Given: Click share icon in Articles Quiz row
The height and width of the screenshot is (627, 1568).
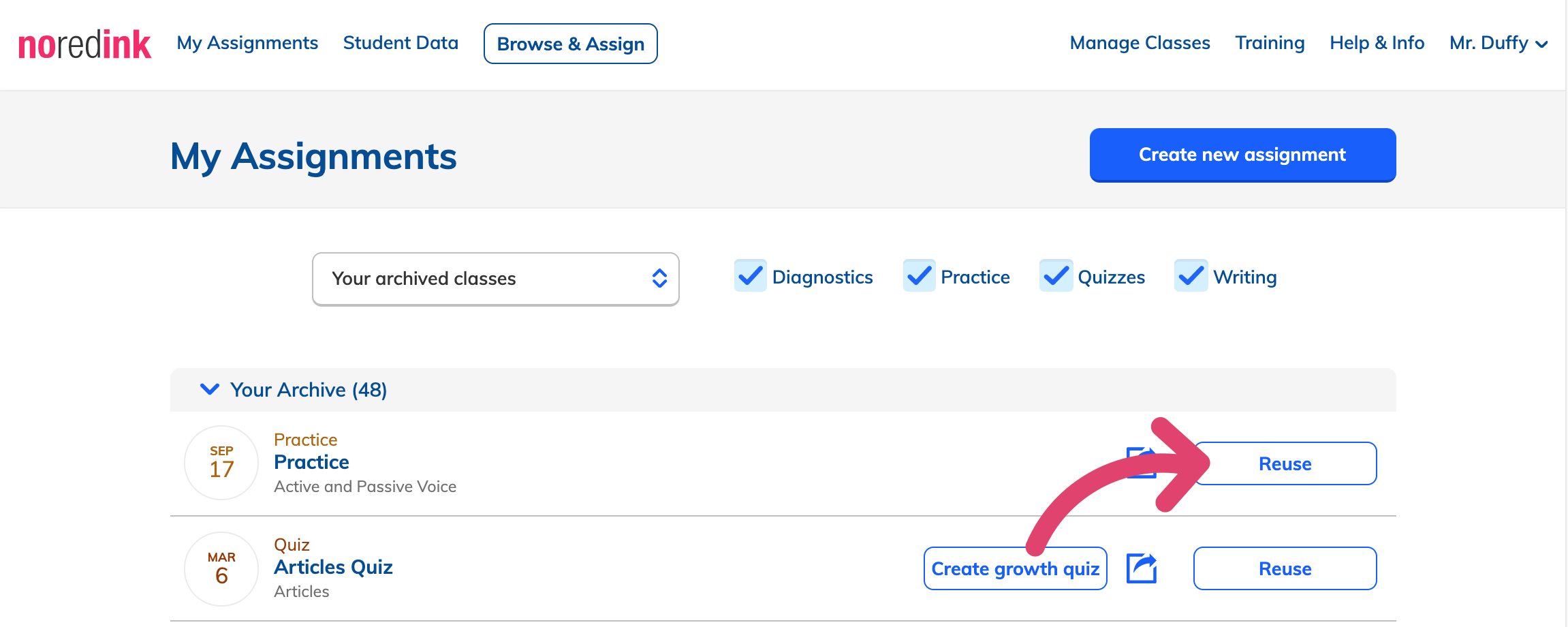Looking at the screenshot, I should coord(1142,568).
